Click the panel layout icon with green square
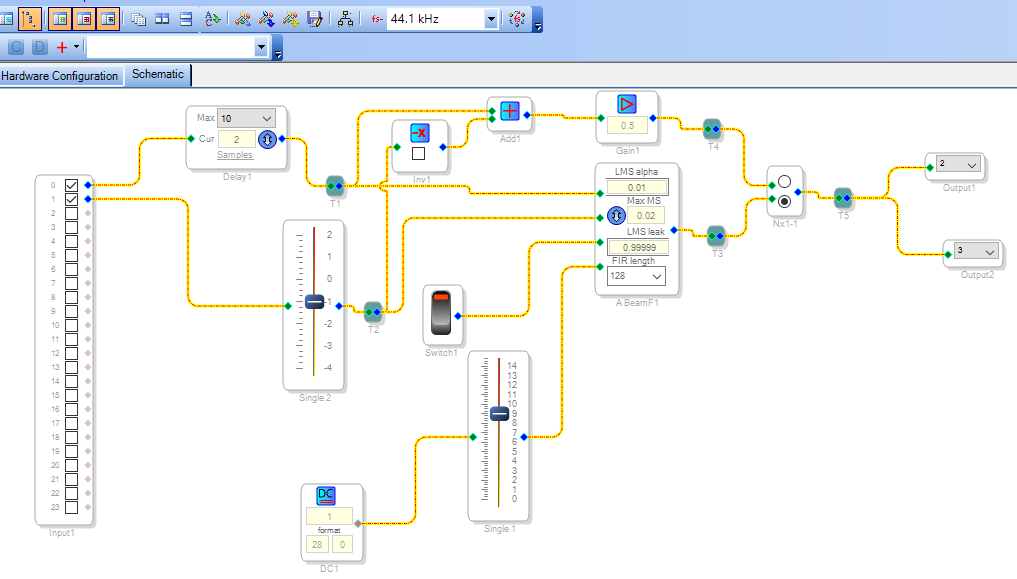 [60, 19]
